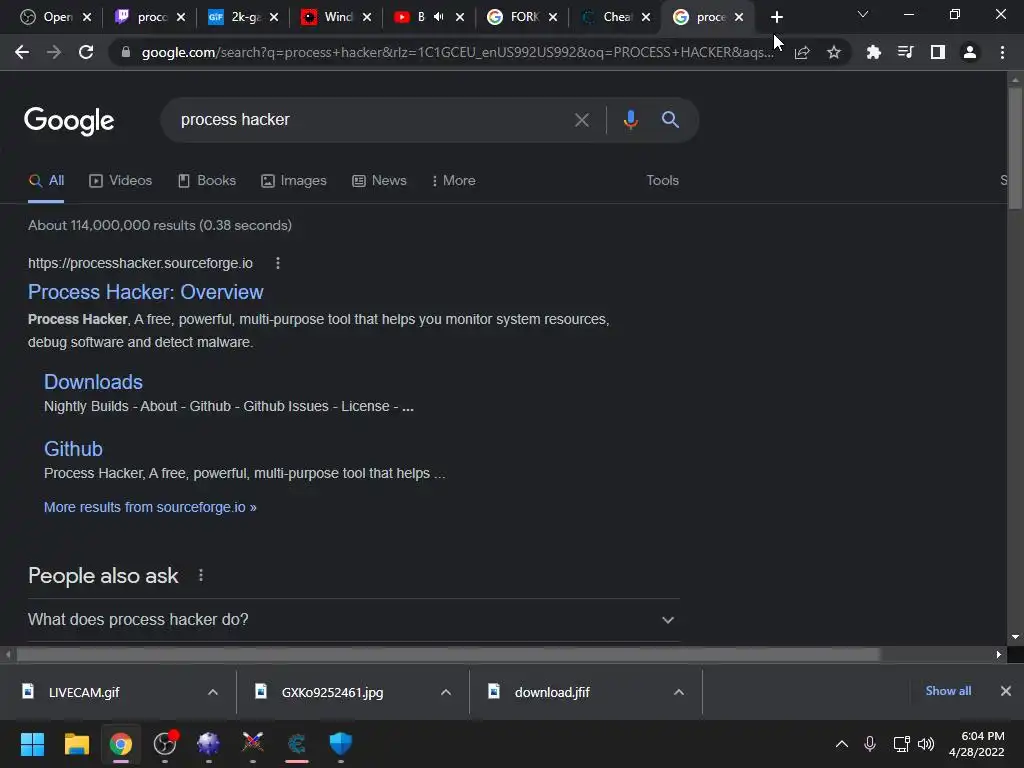
Task: Open the Github sitelink
Action: point(73,449)
